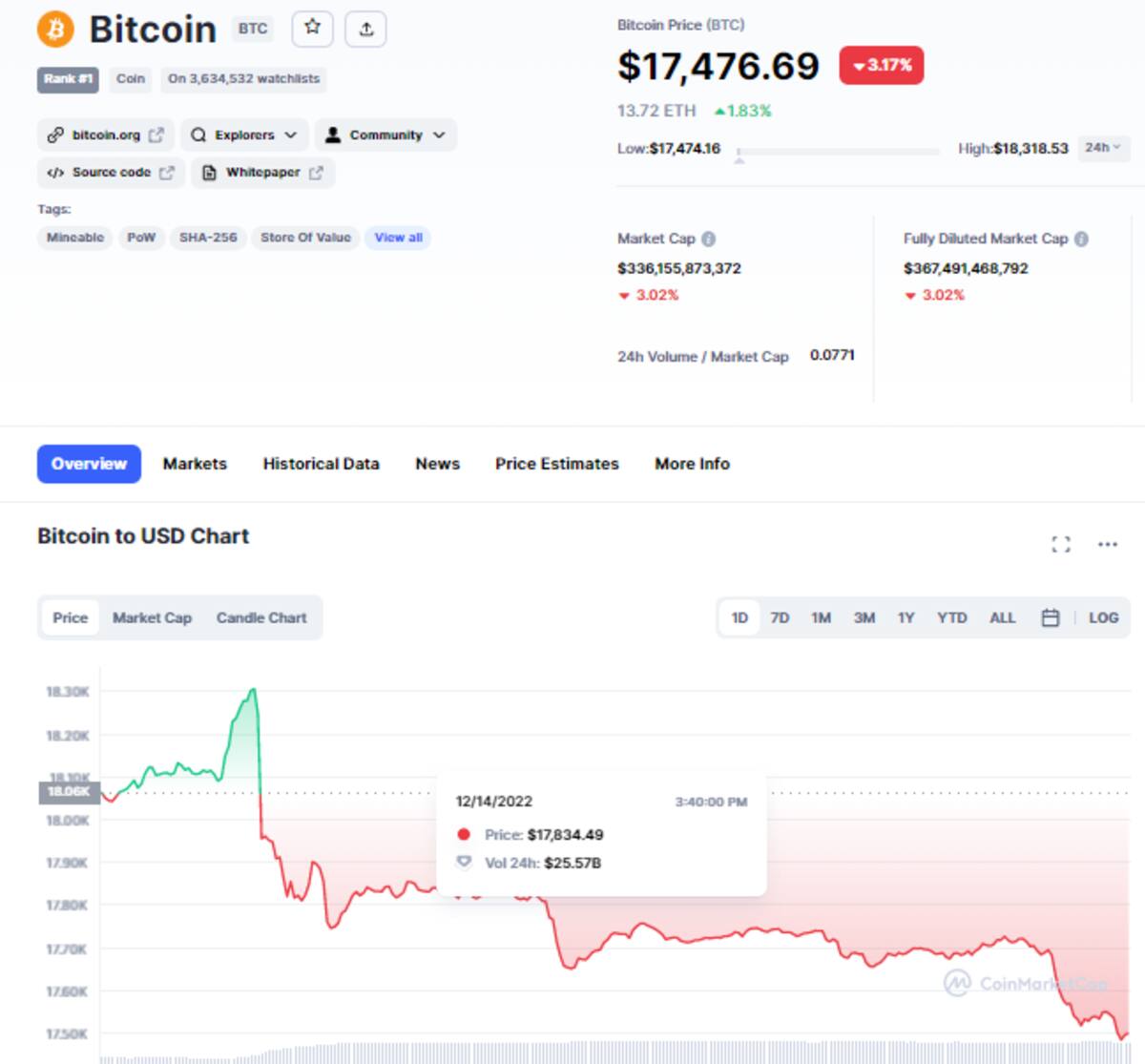Select the 7D time range
Screen dimensions: 1145x1064
[780, 618]
